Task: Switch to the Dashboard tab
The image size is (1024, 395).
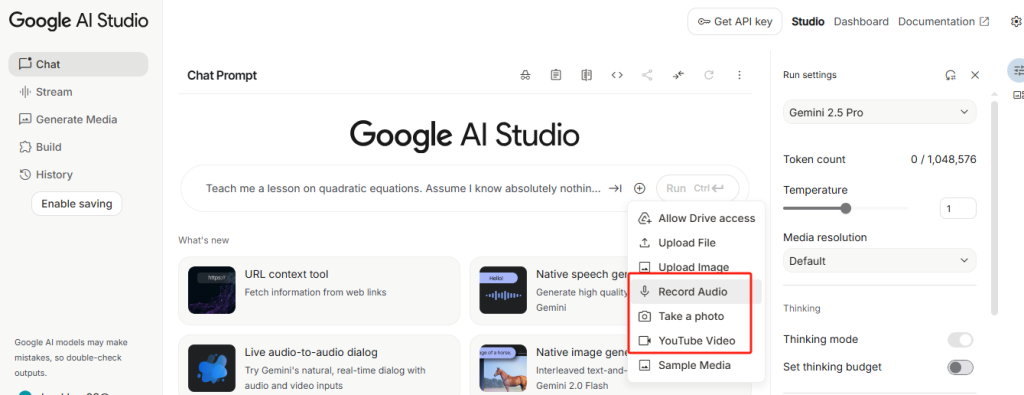Action: click(861, 22)
